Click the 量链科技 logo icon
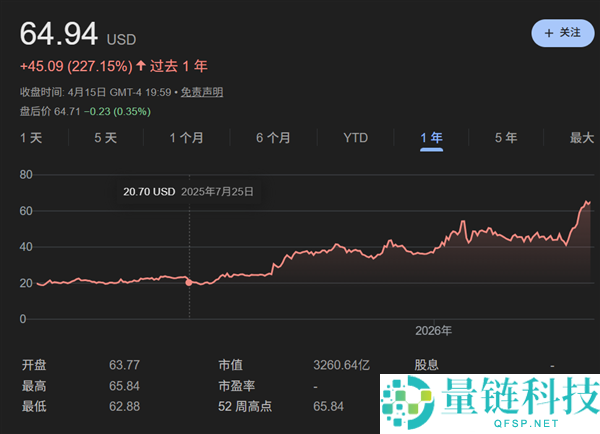600x434 pixels. pyautogui.click(x=408, y=402)
